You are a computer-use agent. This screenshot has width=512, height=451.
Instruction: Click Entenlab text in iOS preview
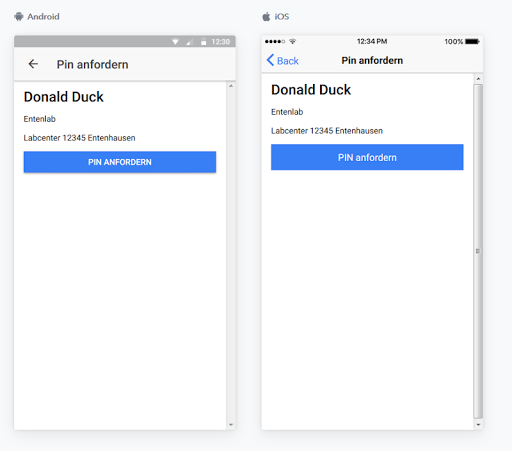287,112
